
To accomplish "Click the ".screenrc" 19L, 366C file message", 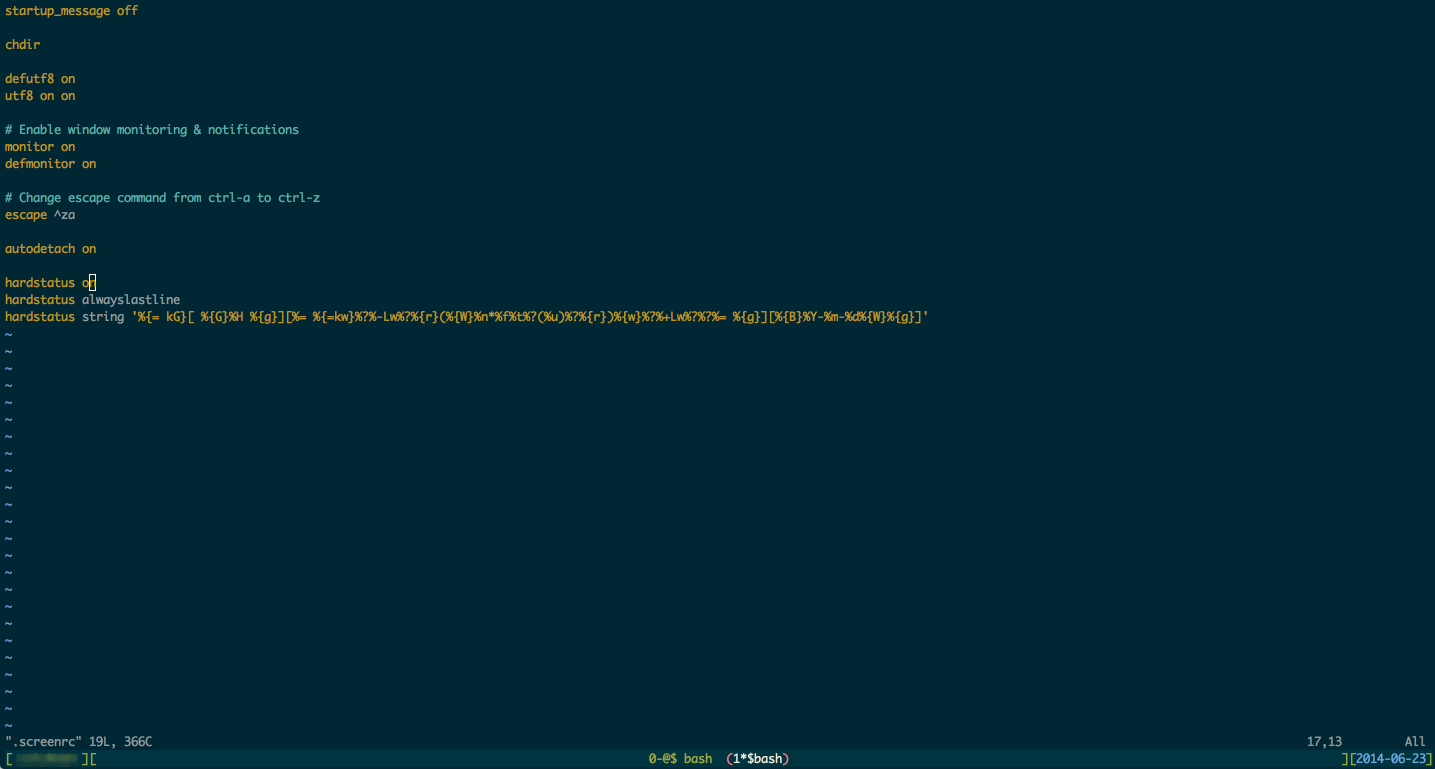I will 78,742.
